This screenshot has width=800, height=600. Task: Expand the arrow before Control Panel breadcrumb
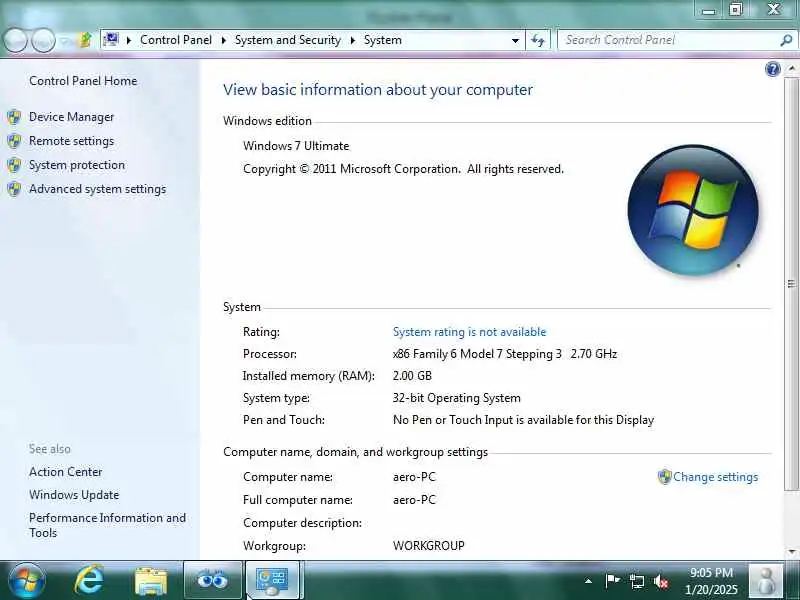(129, 40)
